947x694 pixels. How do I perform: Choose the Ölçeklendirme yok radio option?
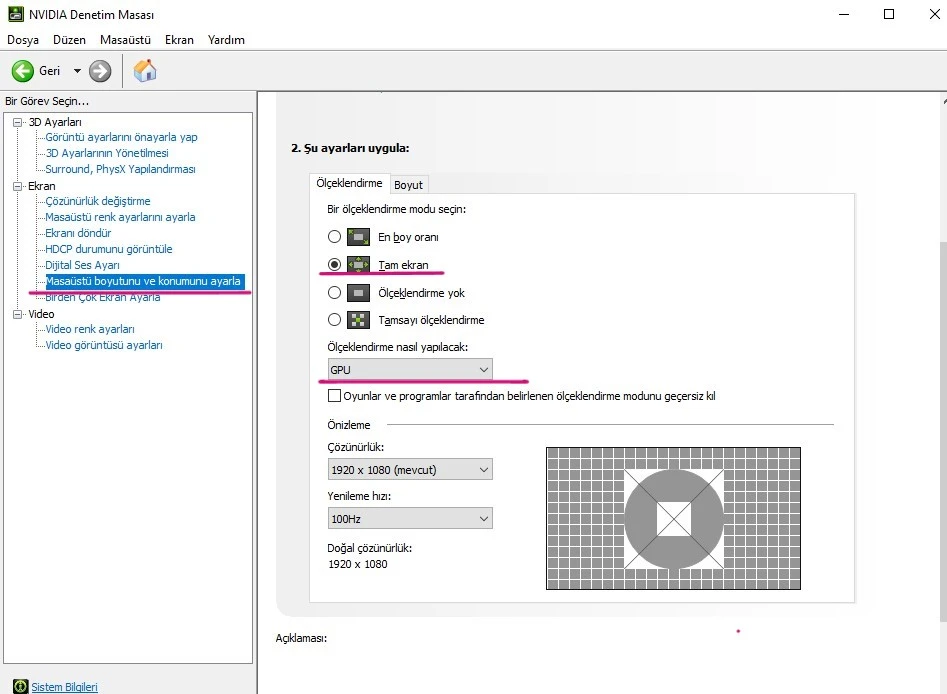tap(334, 293)
